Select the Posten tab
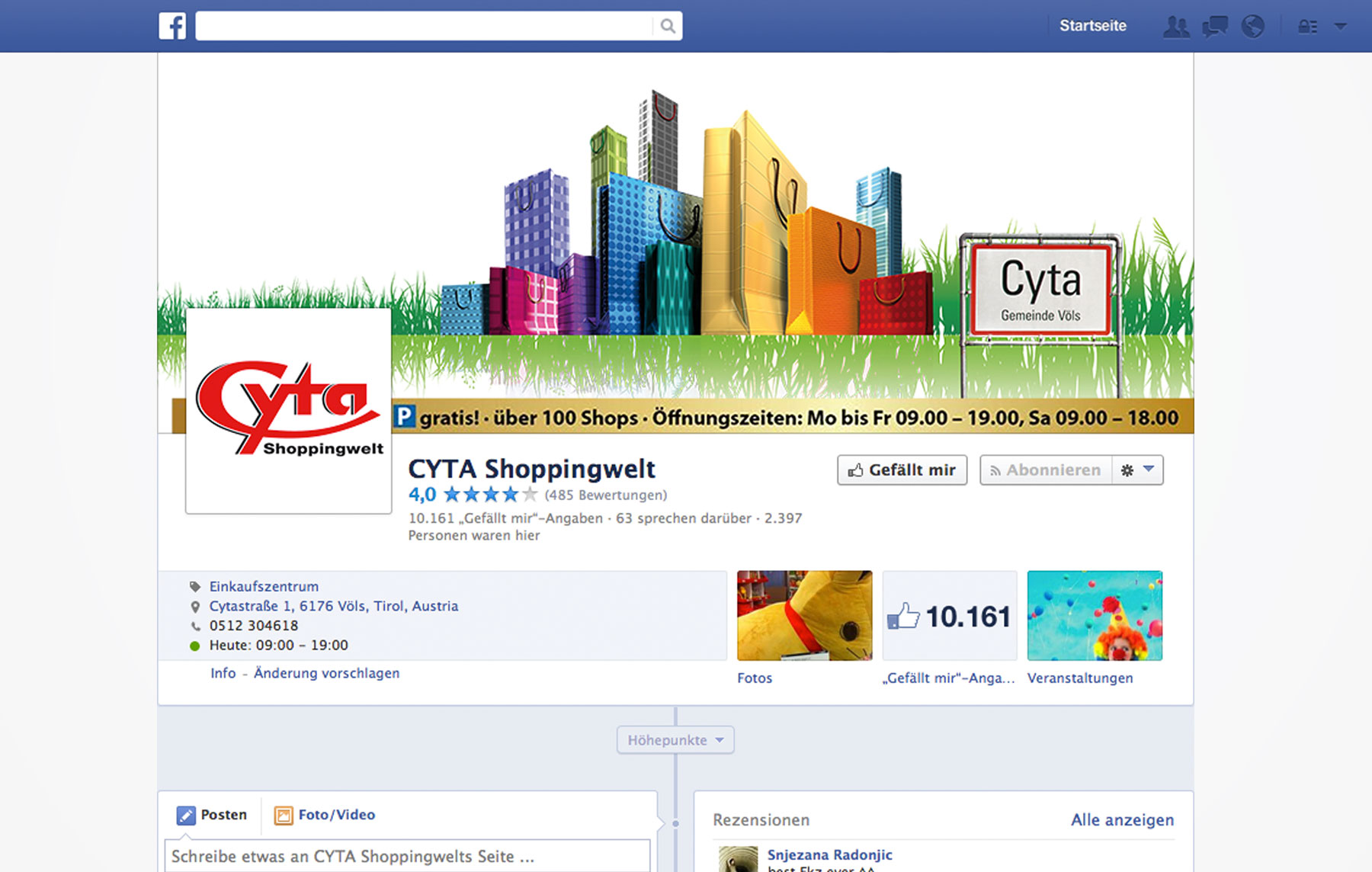This screenshot has width=1372, height=872. pyautogui.click(x=213, y=815)
